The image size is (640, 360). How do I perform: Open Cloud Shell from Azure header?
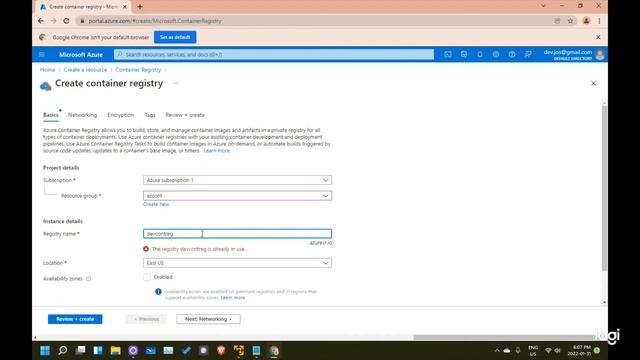tap(448, 54)
